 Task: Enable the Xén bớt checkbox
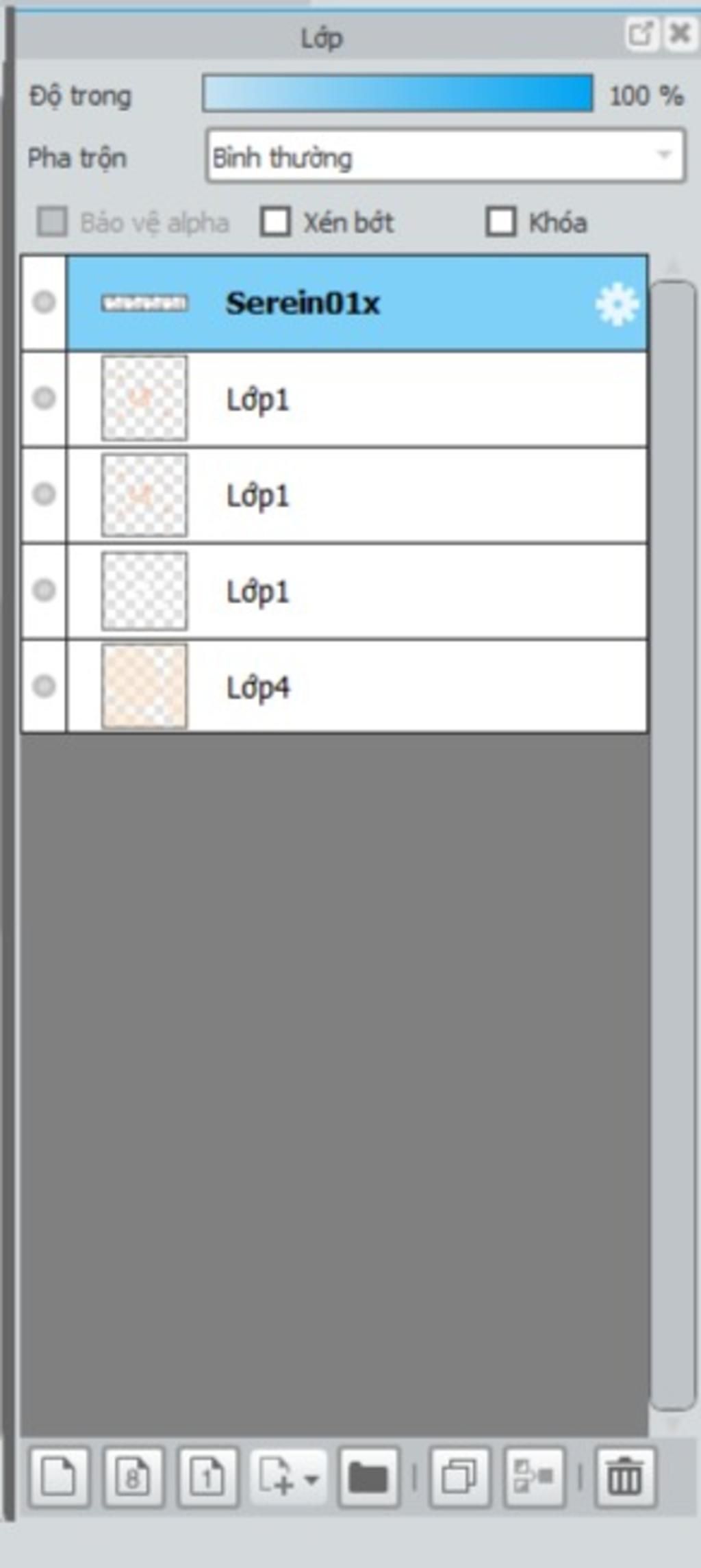click(x=275, y=222)
